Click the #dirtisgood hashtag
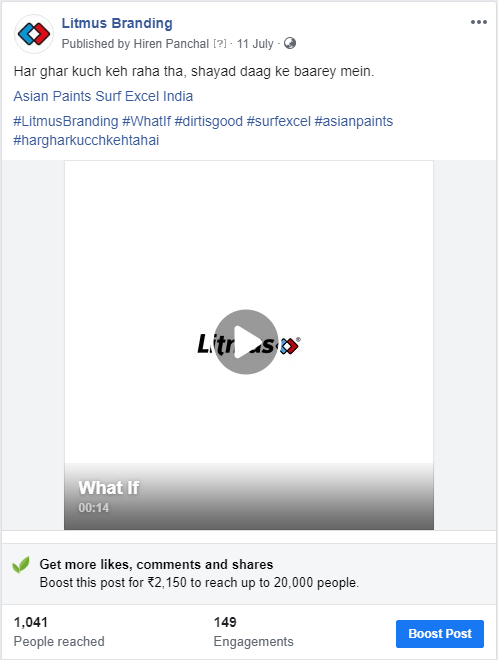The image size is (498, 660). coord(209,121)
